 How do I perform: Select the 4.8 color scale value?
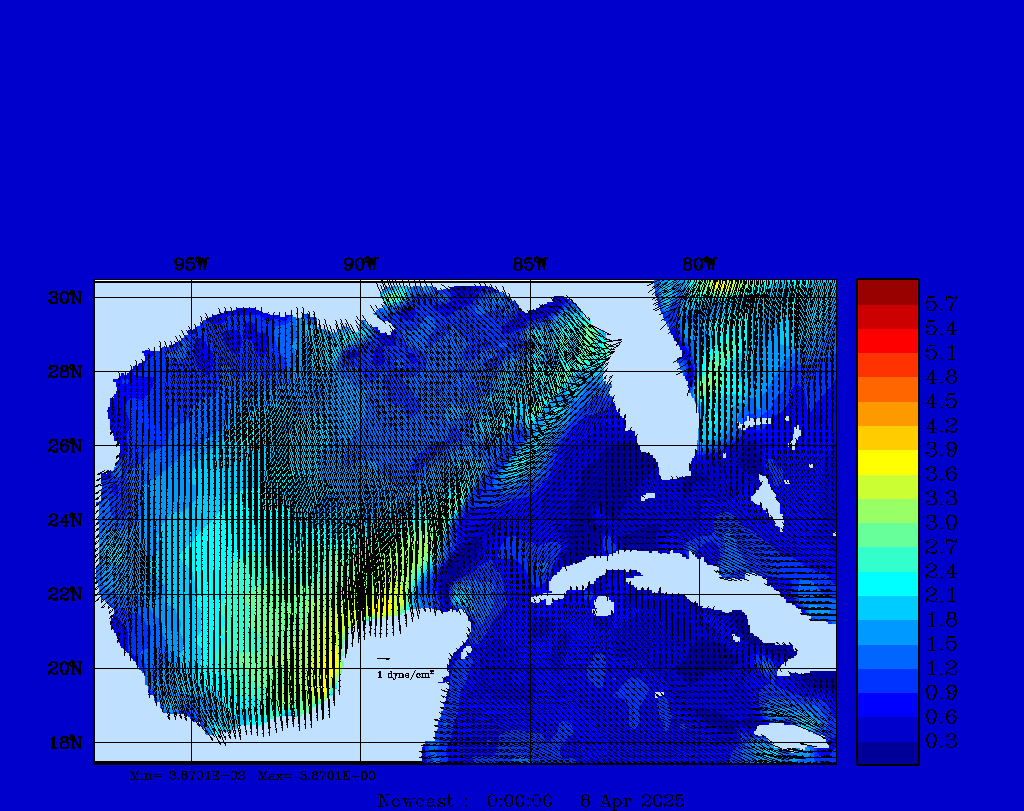point(941,377)
